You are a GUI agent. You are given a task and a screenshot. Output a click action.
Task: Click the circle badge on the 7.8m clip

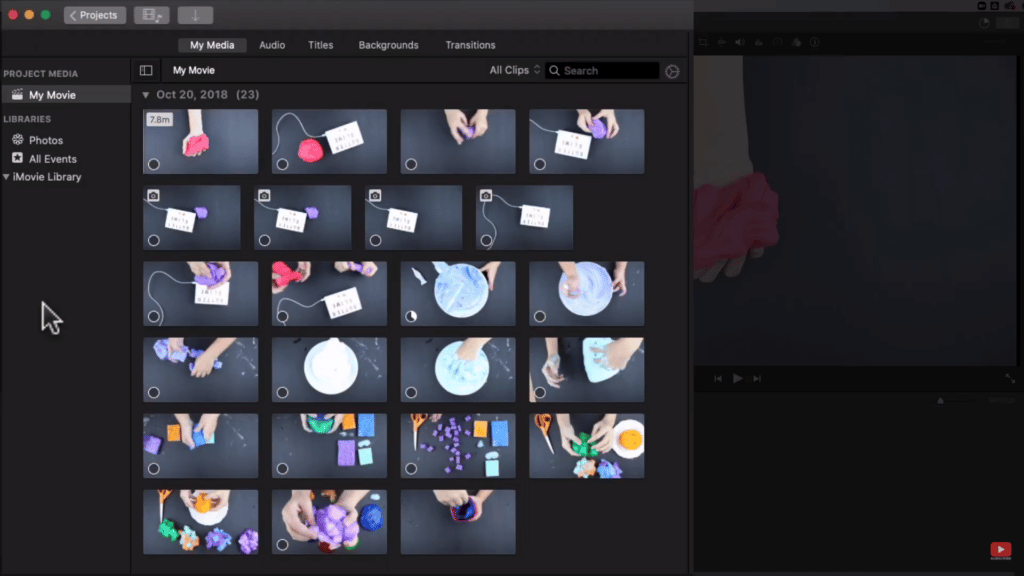[154, 164]
